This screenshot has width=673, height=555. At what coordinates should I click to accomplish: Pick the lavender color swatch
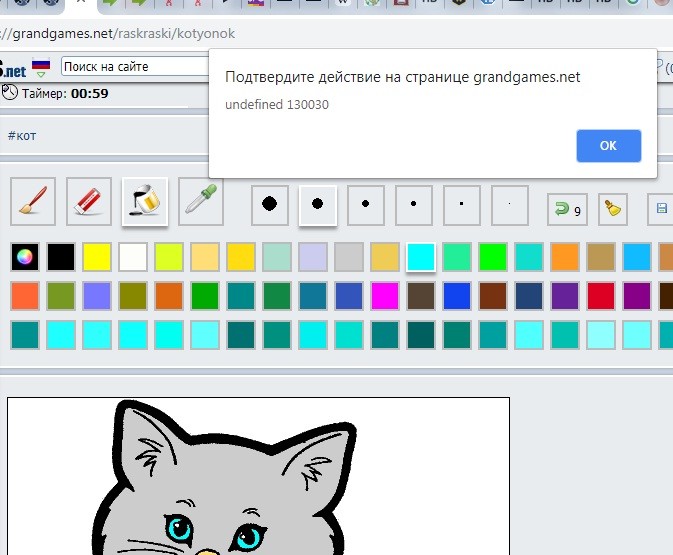(x=313, y=257)
